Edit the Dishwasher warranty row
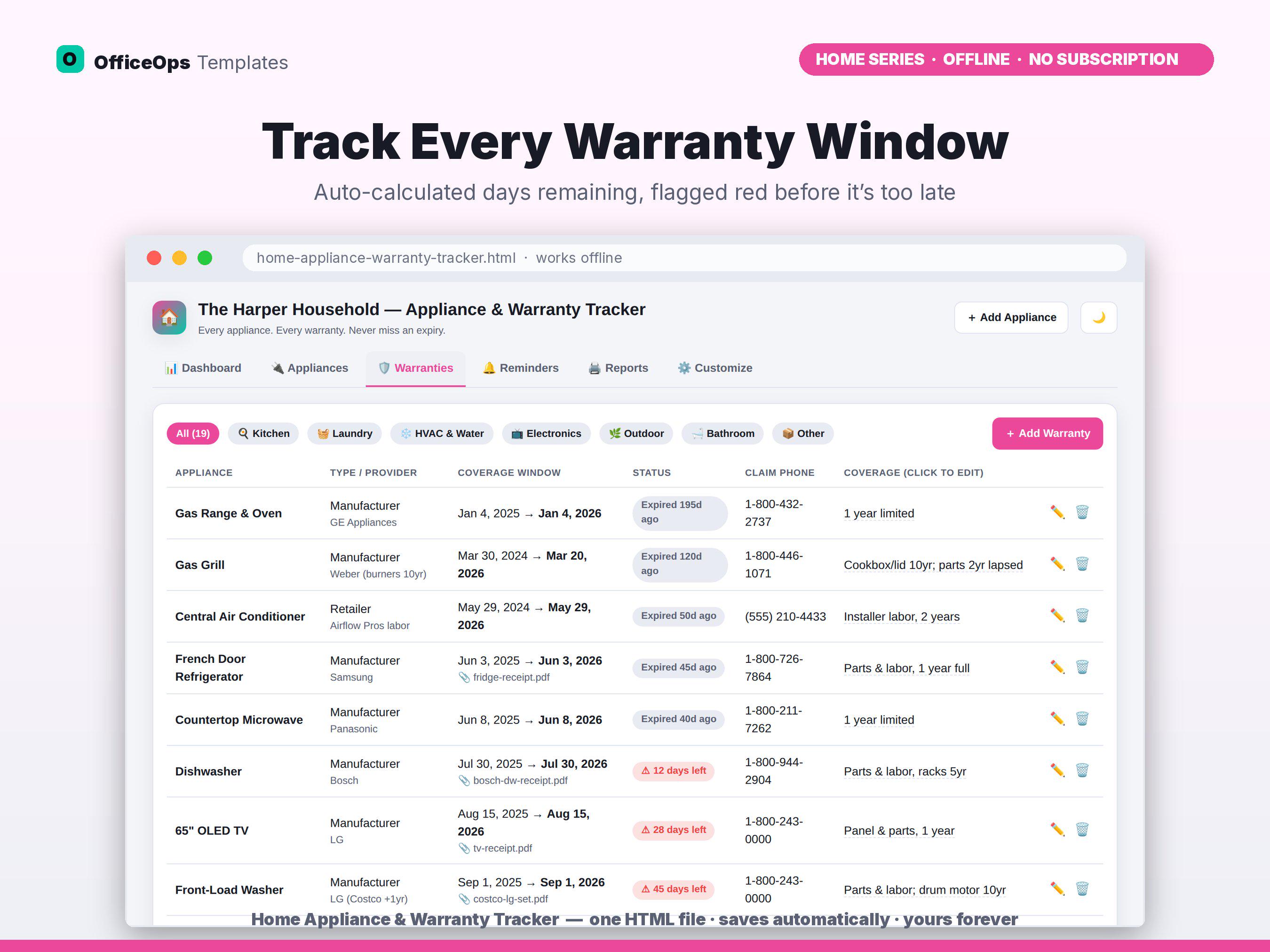Image resolution: width=1270 pixels, height=952 pixels. pyautogui.click(x=1057, y=770)
